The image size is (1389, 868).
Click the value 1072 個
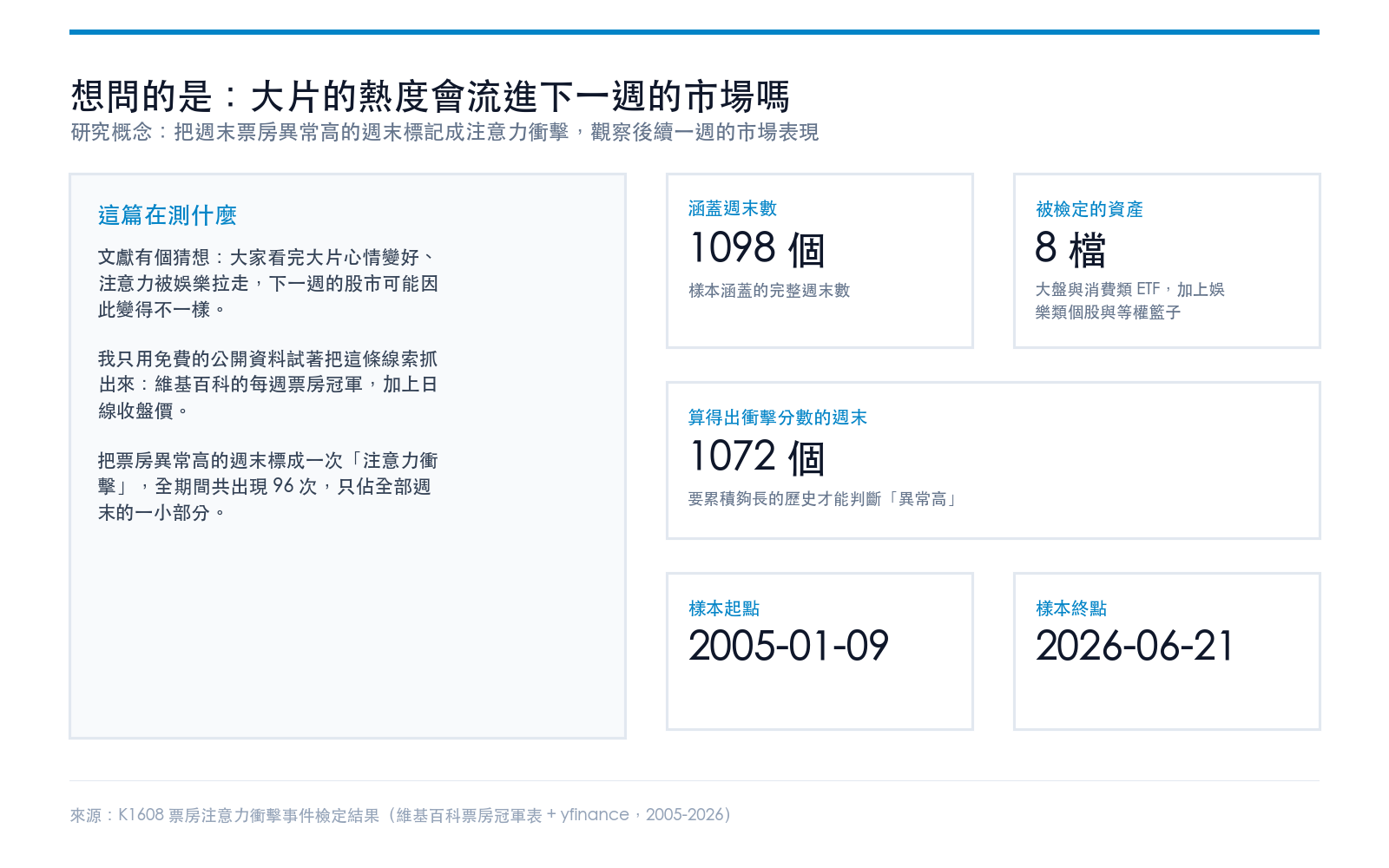[x=757, y=457]
